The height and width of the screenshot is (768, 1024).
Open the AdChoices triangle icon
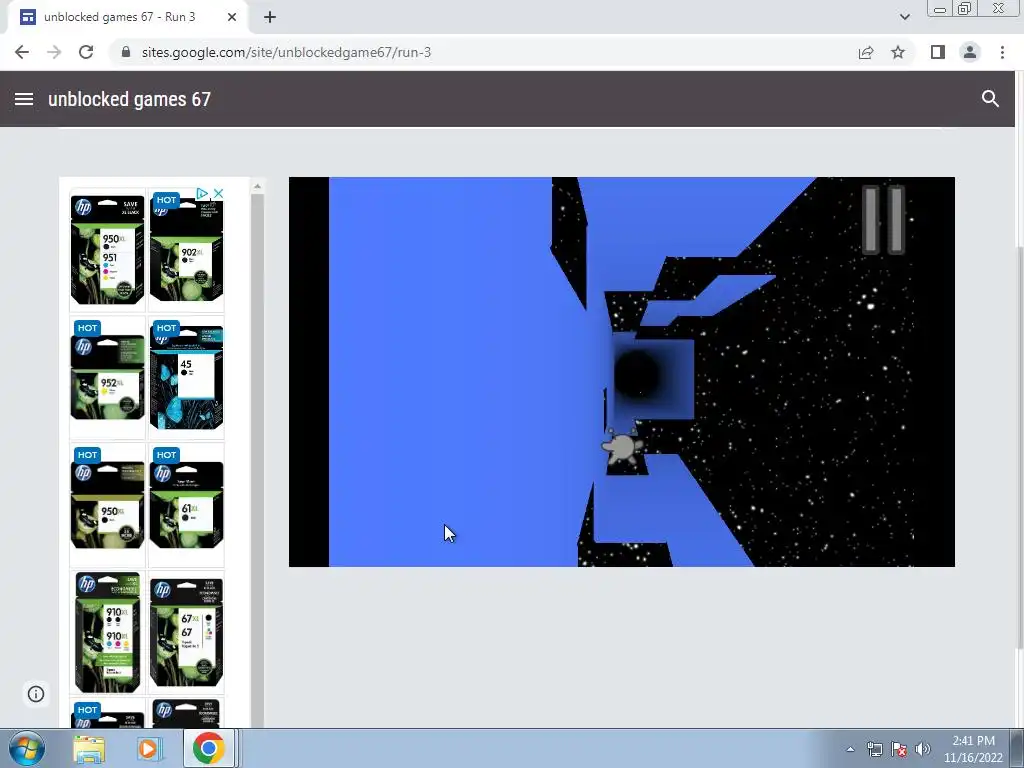point(202,193)
